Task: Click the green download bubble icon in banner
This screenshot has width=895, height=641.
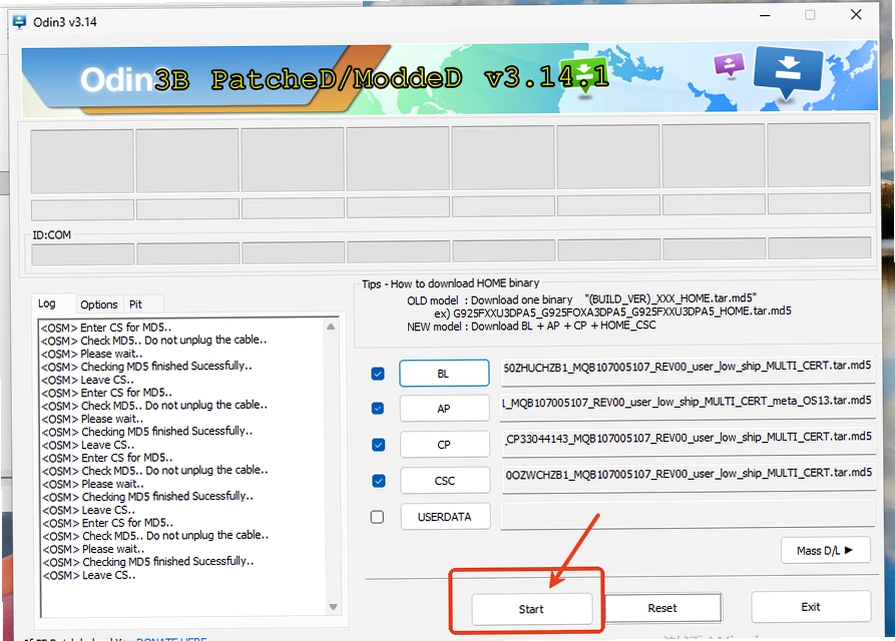Action: click(584, 76)
